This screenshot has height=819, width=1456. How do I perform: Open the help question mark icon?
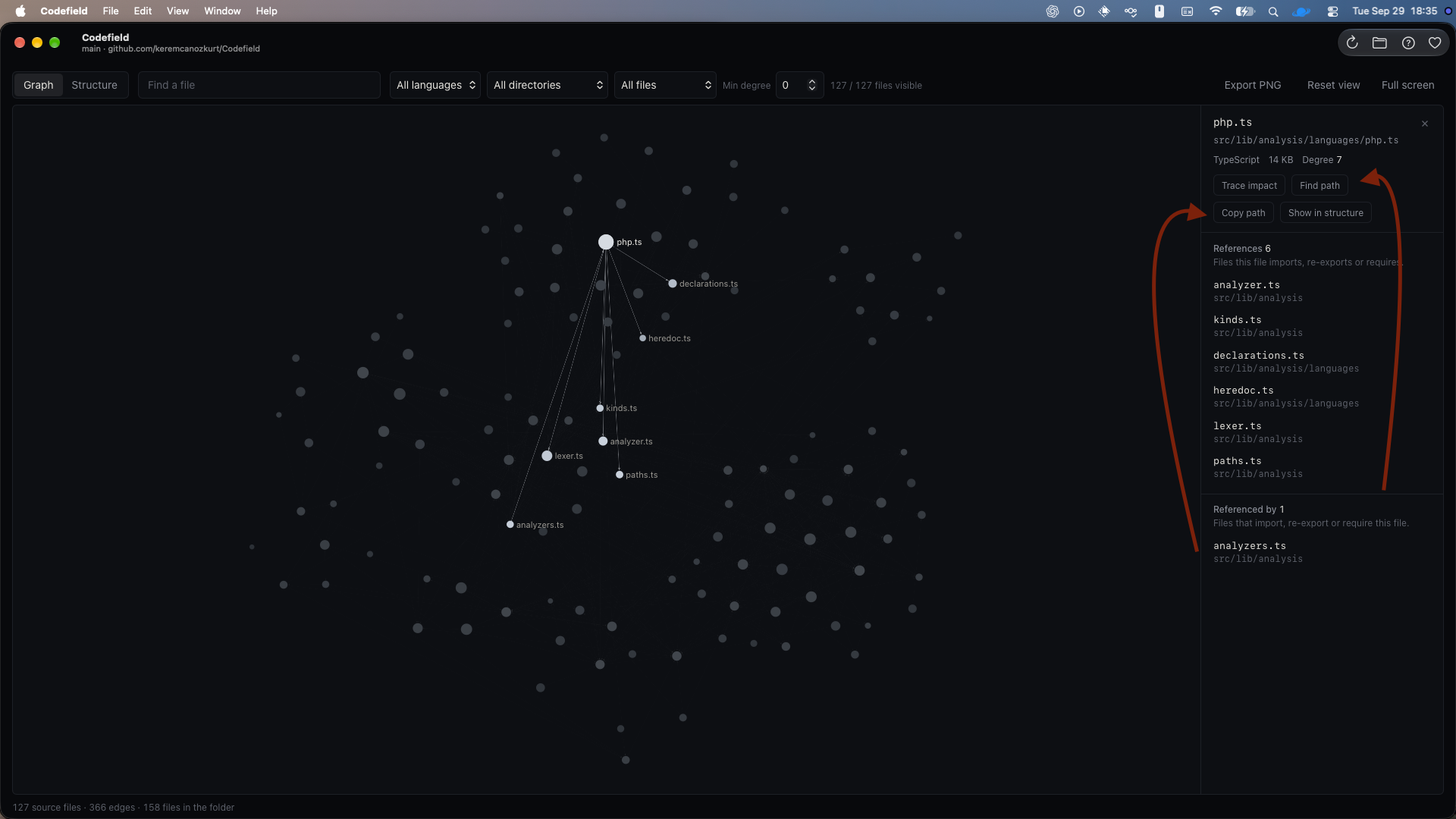coord(1408,43)
